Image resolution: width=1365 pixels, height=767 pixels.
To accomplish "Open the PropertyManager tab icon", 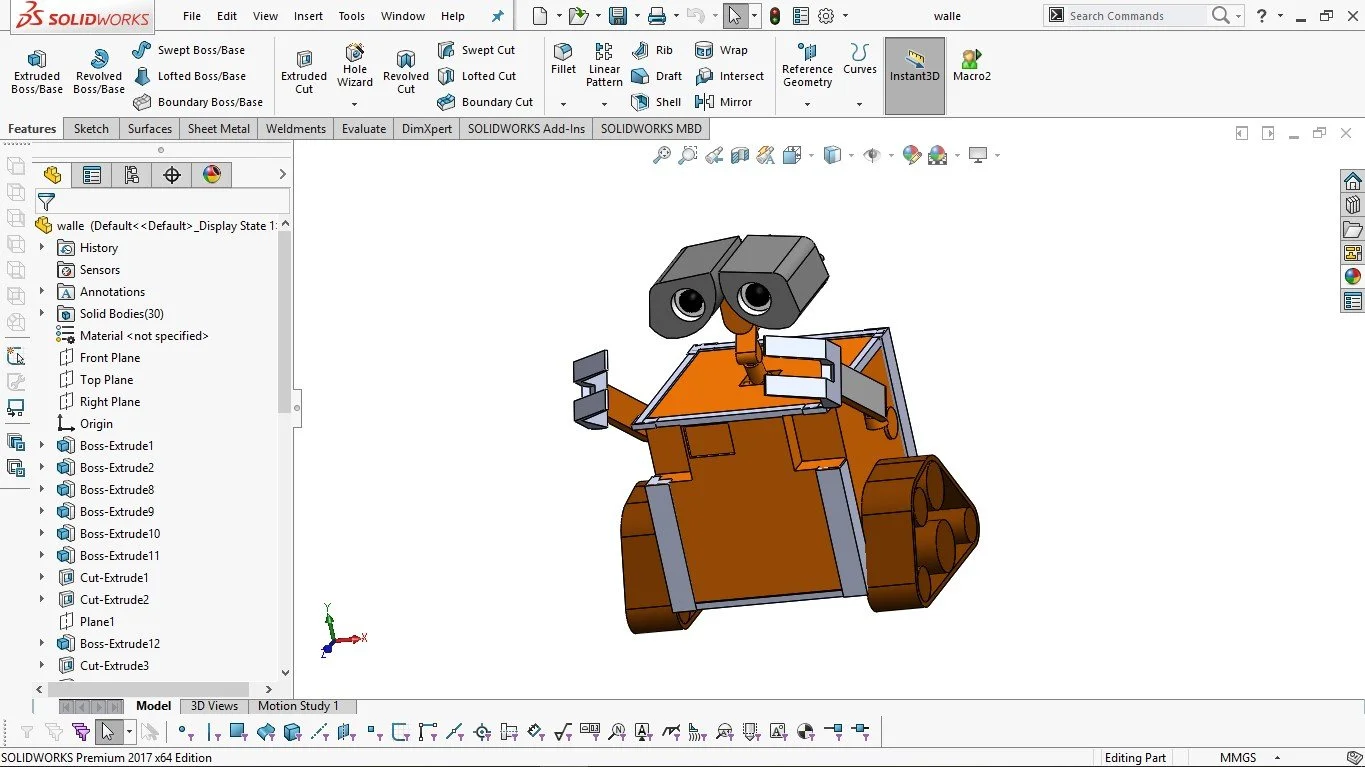I will click(92, 175).
